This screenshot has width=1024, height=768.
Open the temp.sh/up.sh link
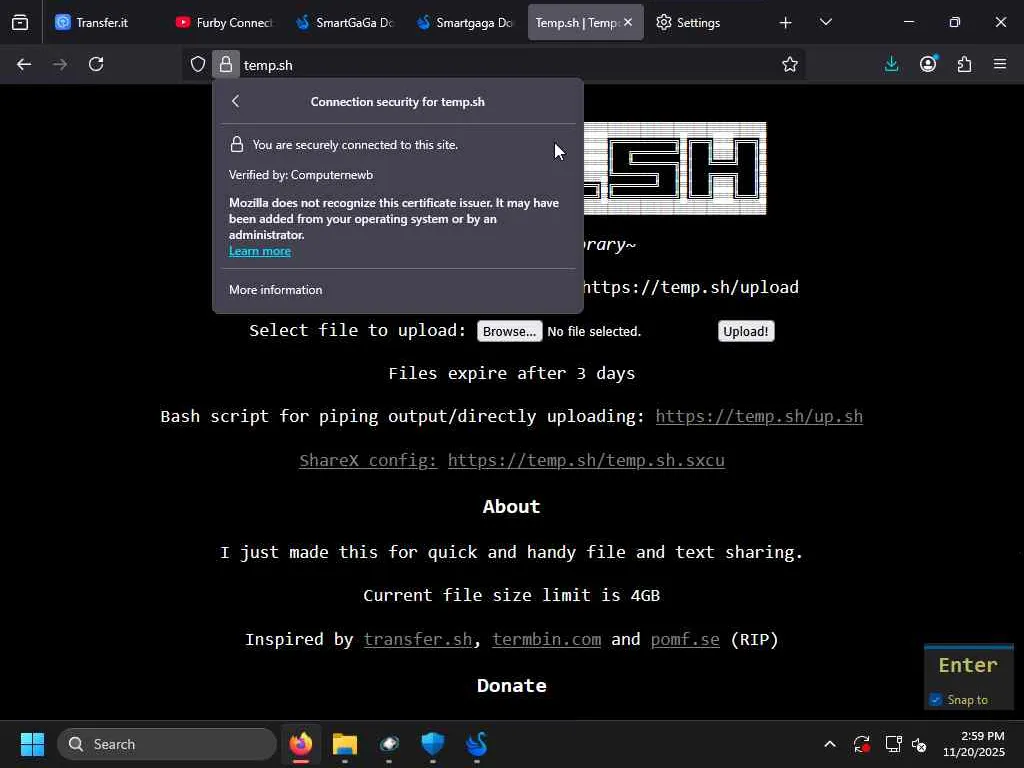(759, 417)
